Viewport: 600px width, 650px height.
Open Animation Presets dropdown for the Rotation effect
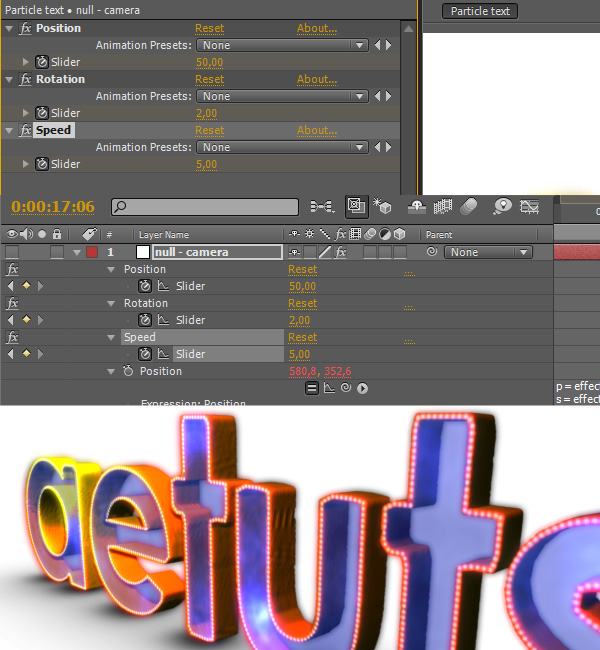pyautogui.click(x=282, y=96)
